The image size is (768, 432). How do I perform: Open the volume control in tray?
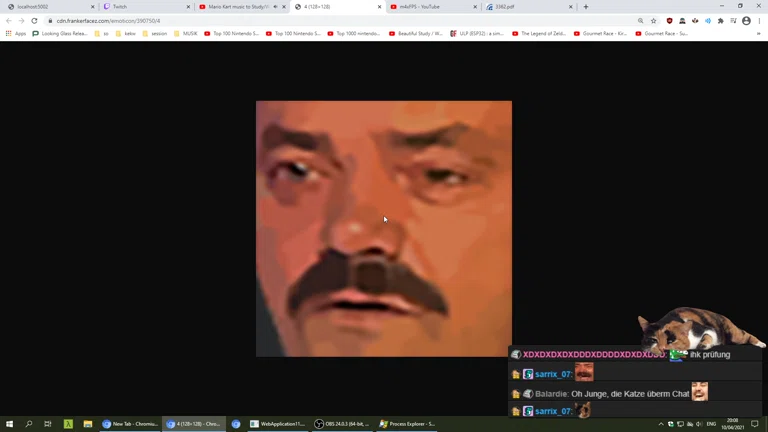[699, 424]
